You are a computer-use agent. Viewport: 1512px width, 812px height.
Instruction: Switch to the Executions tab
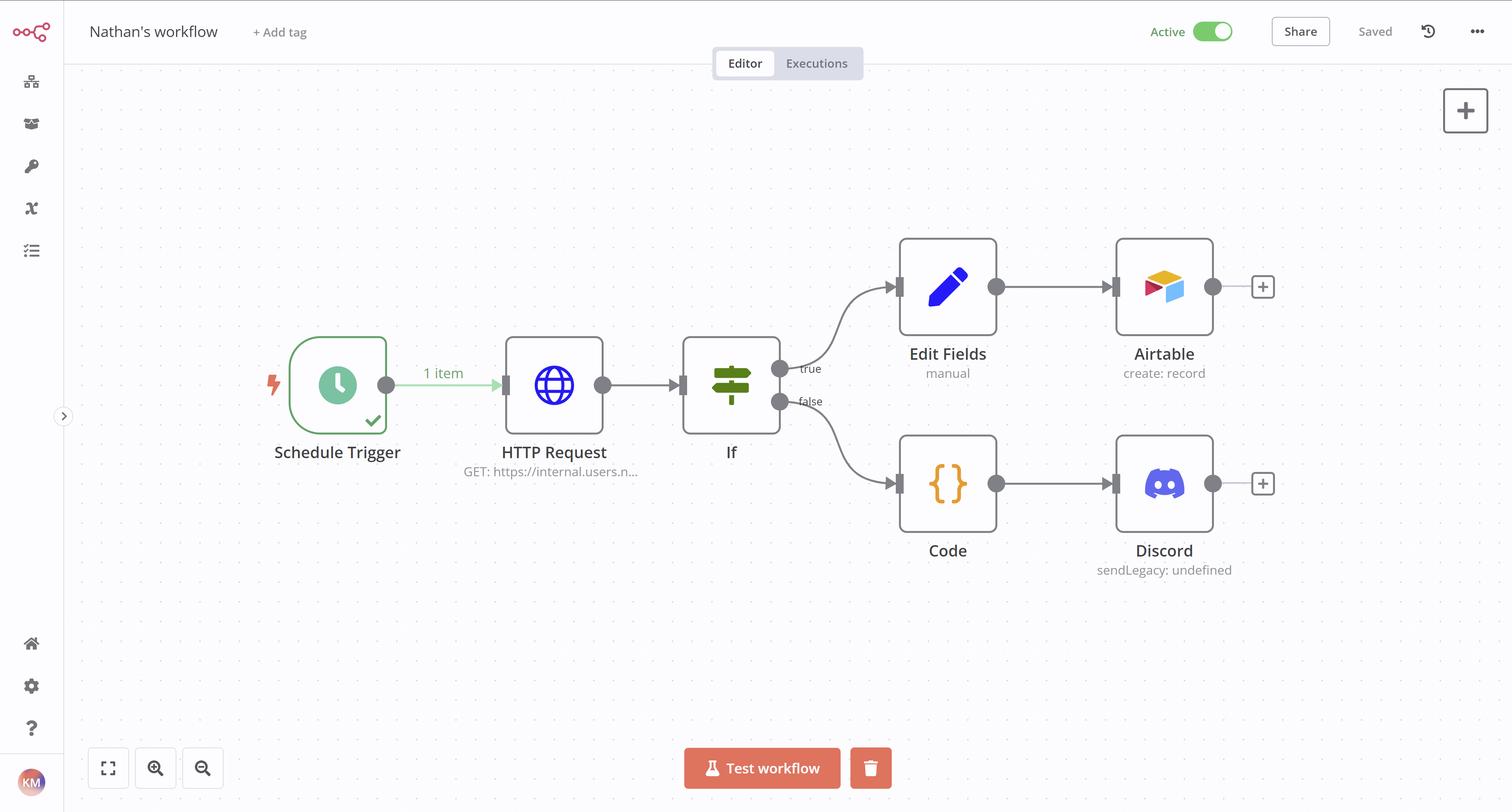[817, 63]
